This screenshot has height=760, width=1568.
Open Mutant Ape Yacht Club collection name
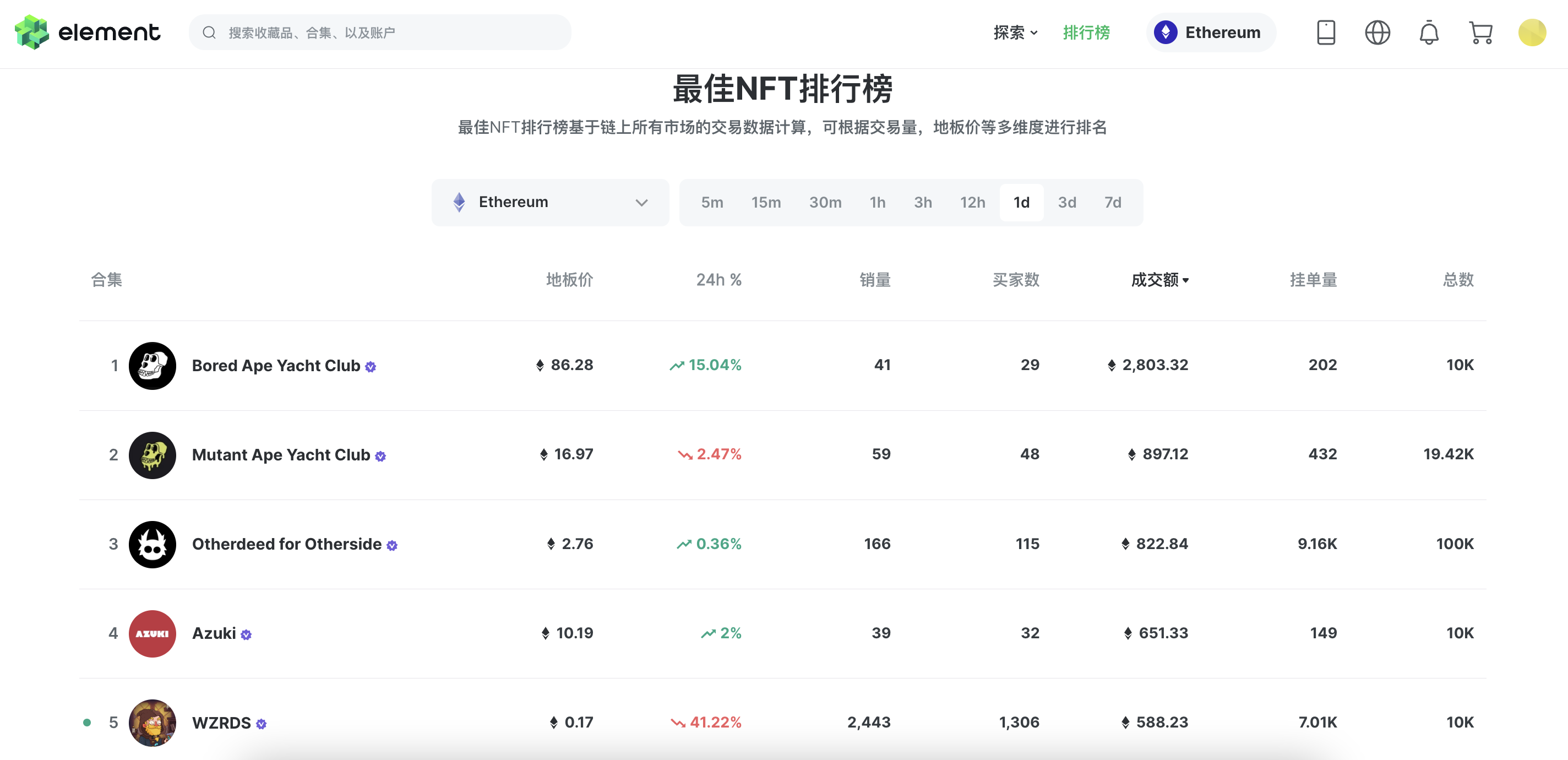[x=281, y=455]
